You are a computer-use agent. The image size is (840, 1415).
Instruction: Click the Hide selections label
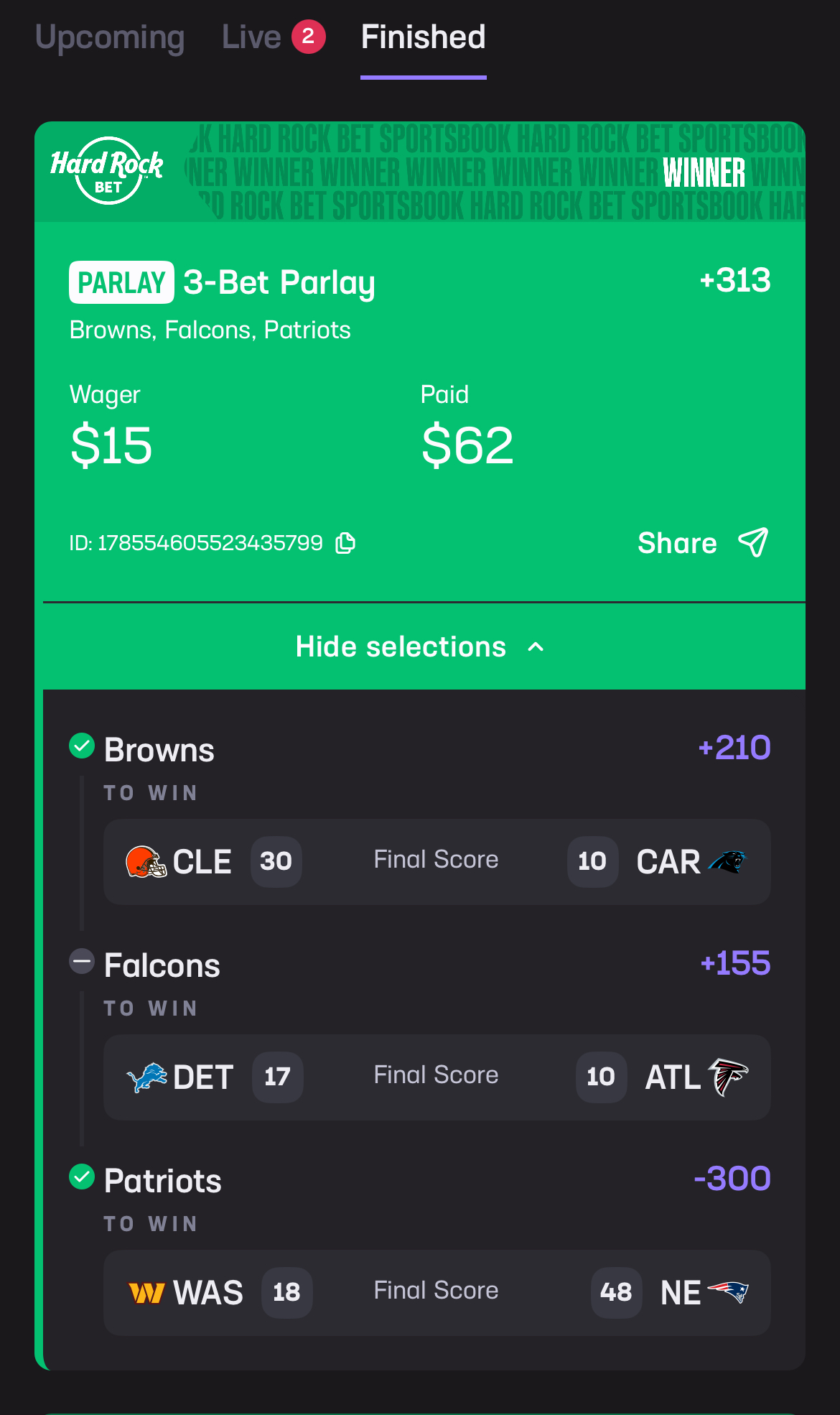[x=401, y=646]
